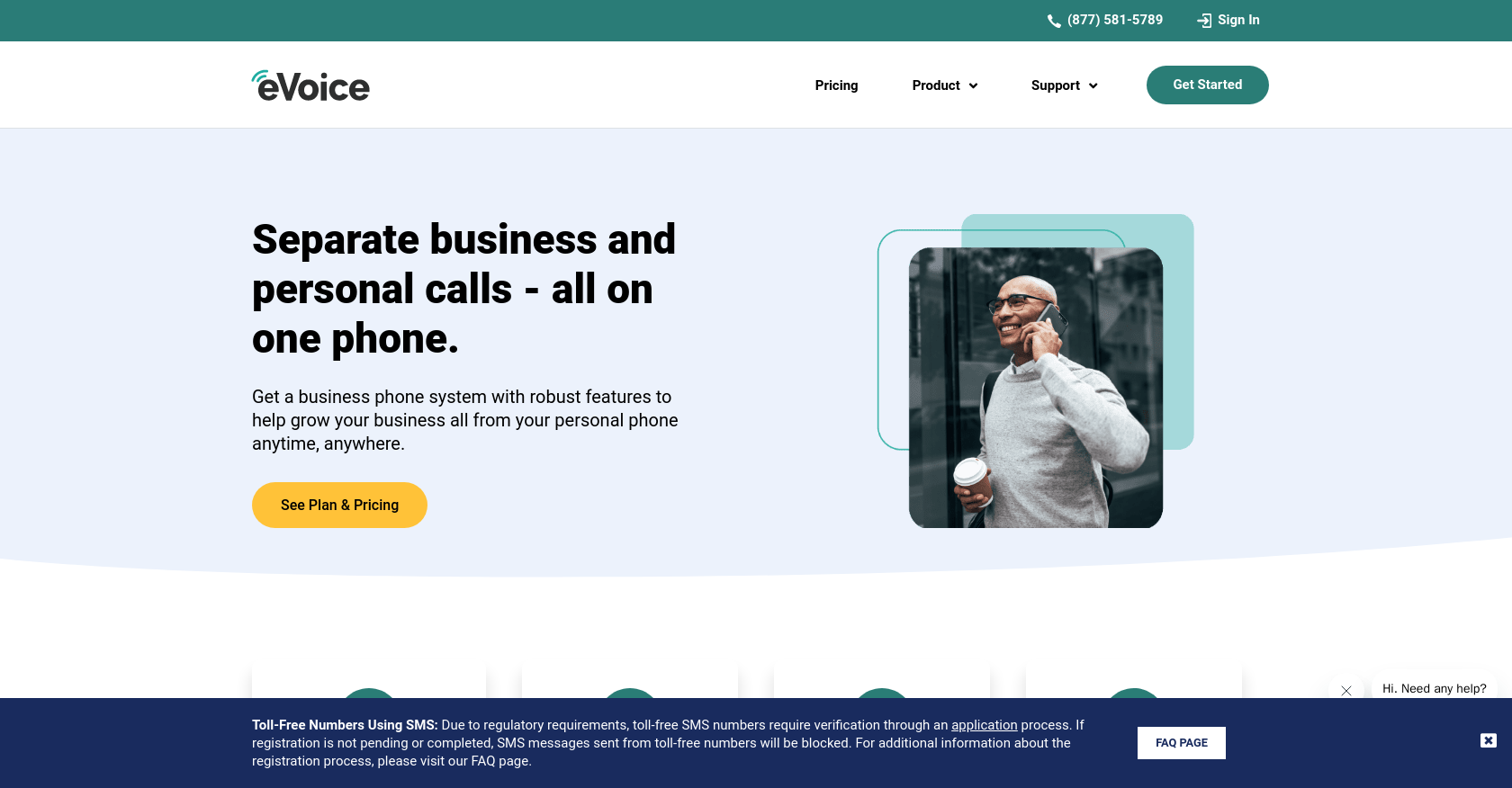Open the 'Hi. Need any help?' chat message

1435,688
